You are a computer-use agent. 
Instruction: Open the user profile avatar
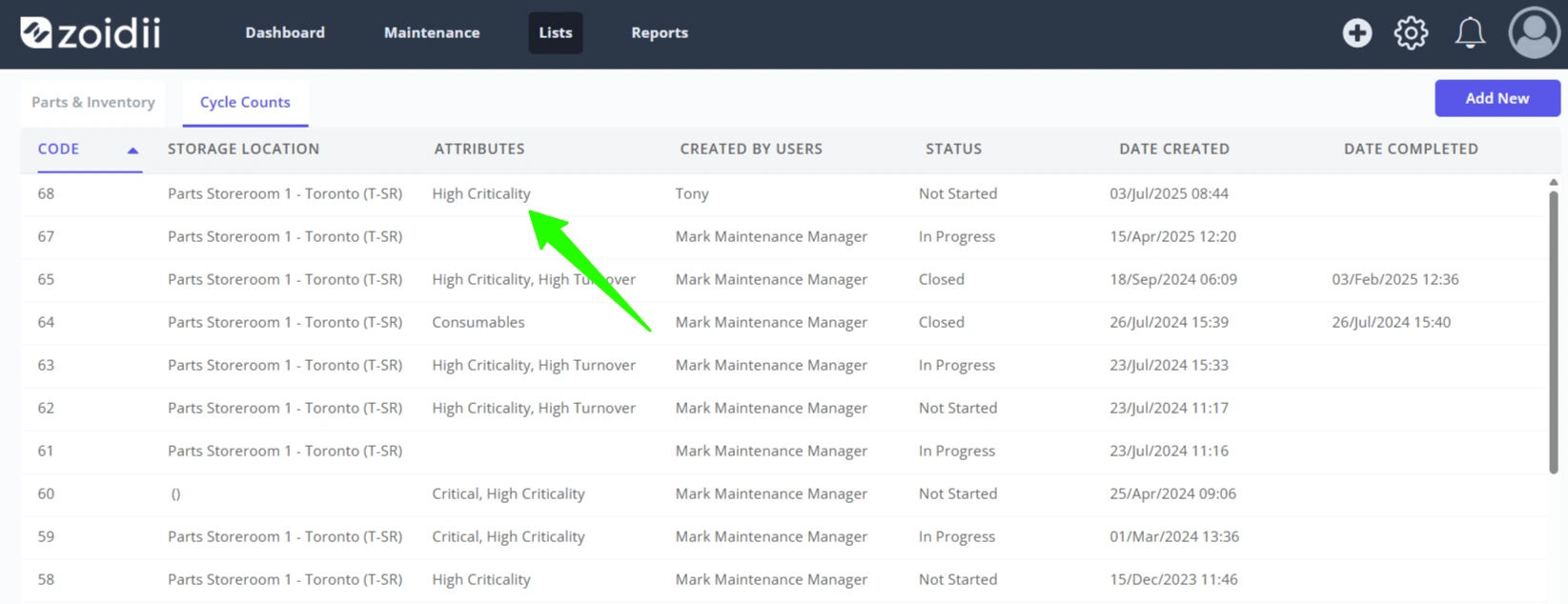pos(1534,33)
